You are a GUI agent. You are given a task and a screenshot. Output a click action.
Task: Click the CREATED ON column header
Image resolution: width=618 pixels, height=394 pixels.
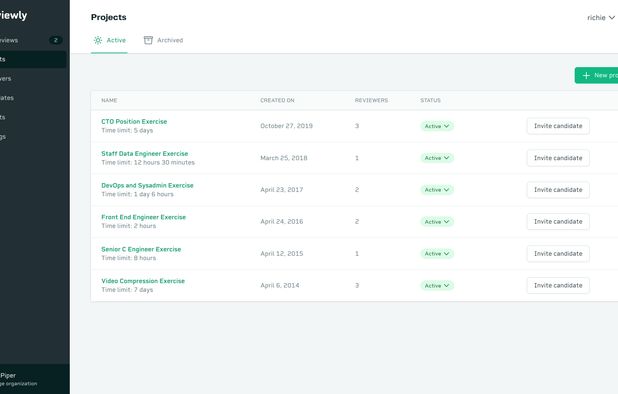277,100
